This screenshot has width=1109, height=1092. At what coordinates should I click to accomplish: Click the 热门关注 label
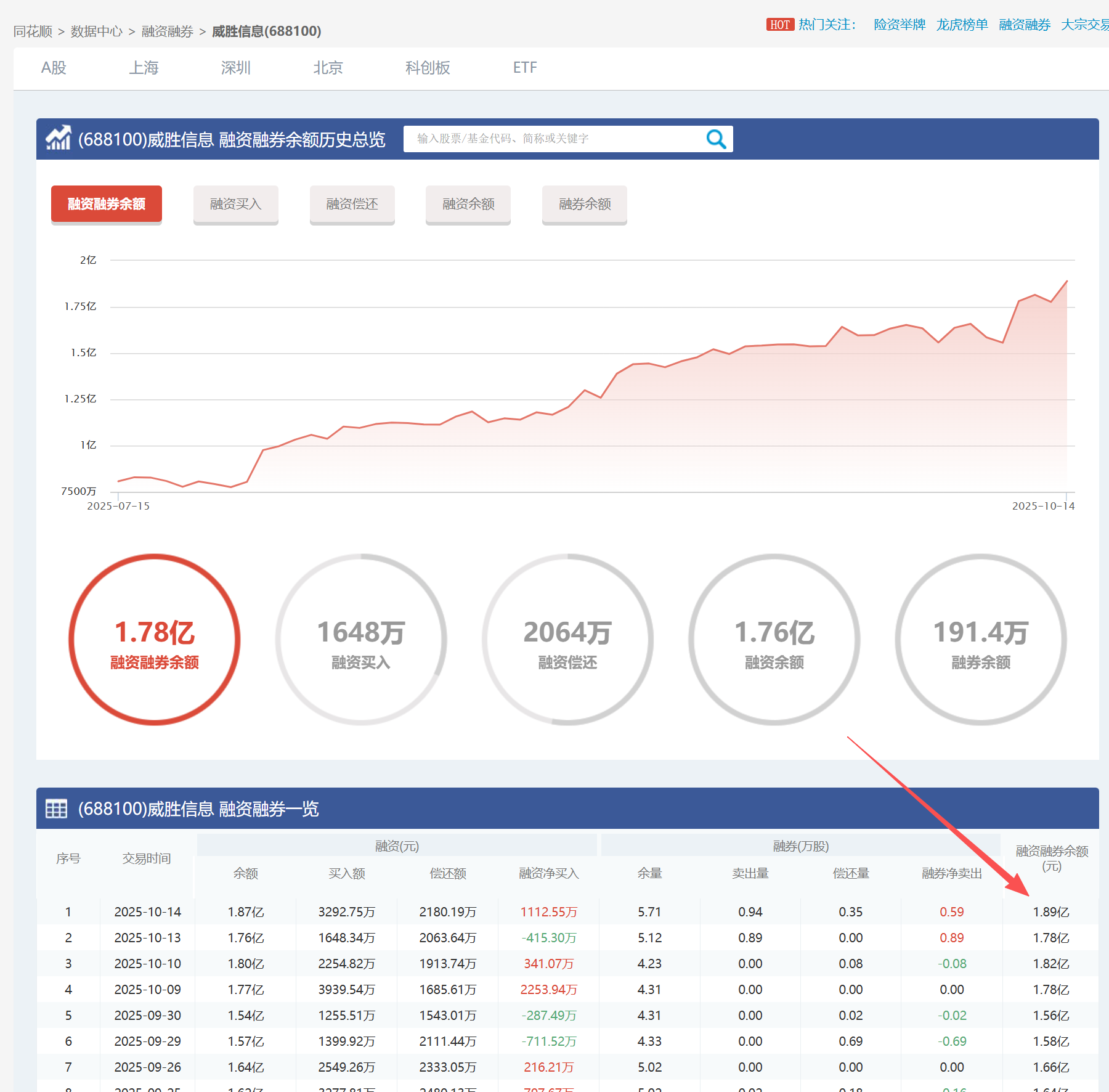click(827, 25)
